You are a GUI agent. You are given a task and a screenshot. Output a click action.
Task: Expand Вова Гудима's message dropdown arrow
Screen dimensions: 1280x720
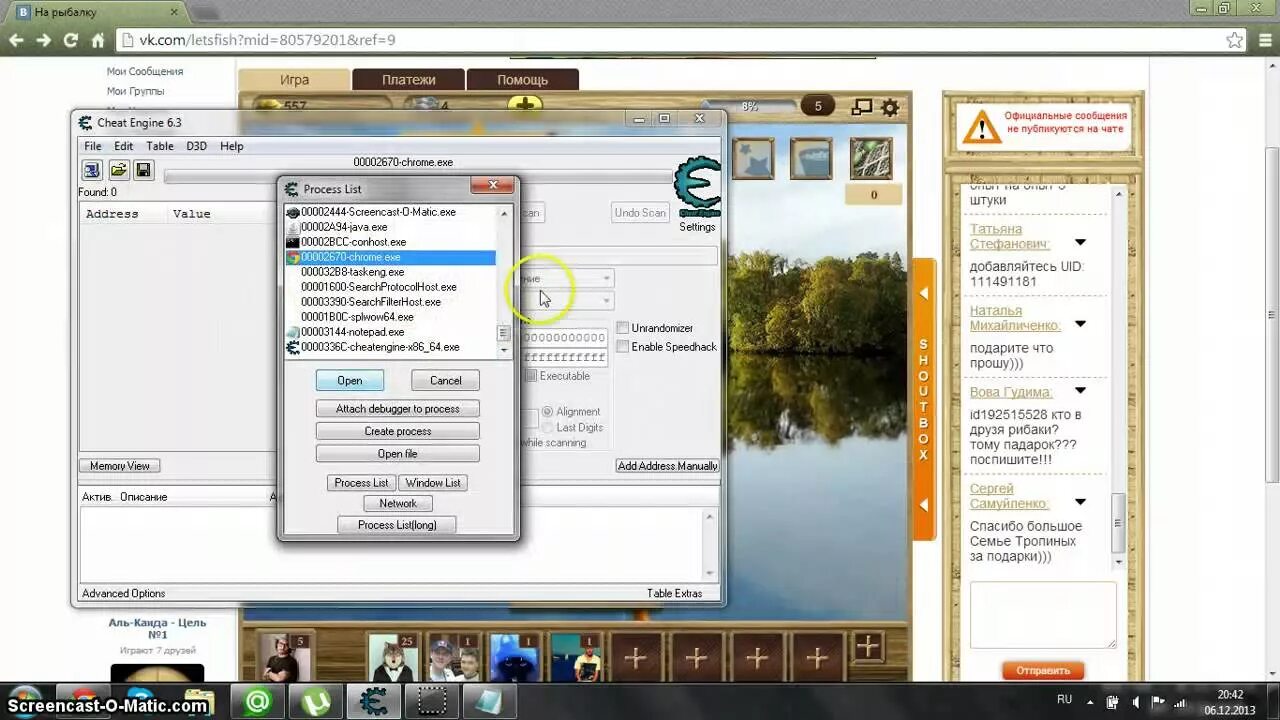tap(1080, 391)
